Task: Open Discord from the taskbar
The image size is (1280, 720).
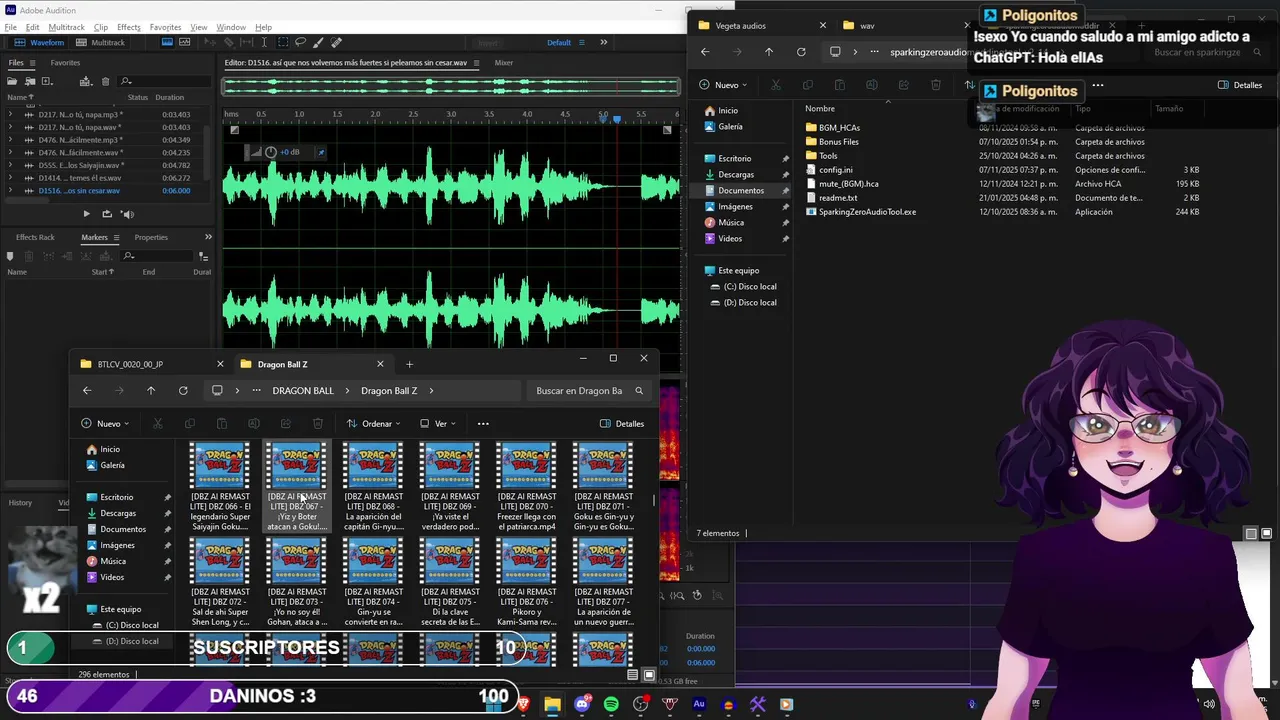Action: (582, 704)
